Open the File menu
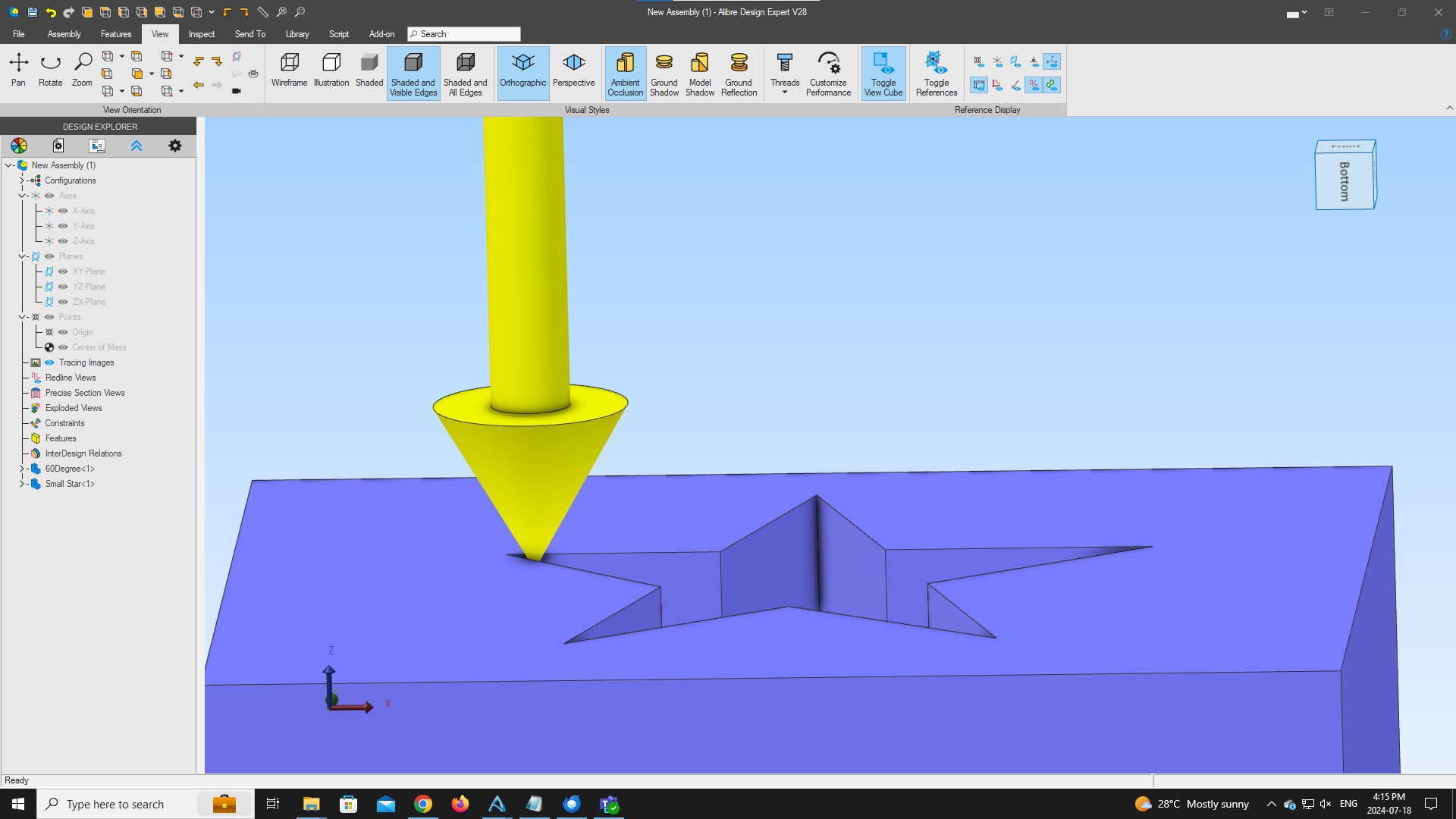This screenshot has width=1456, height=819. [x=18, y=34]
